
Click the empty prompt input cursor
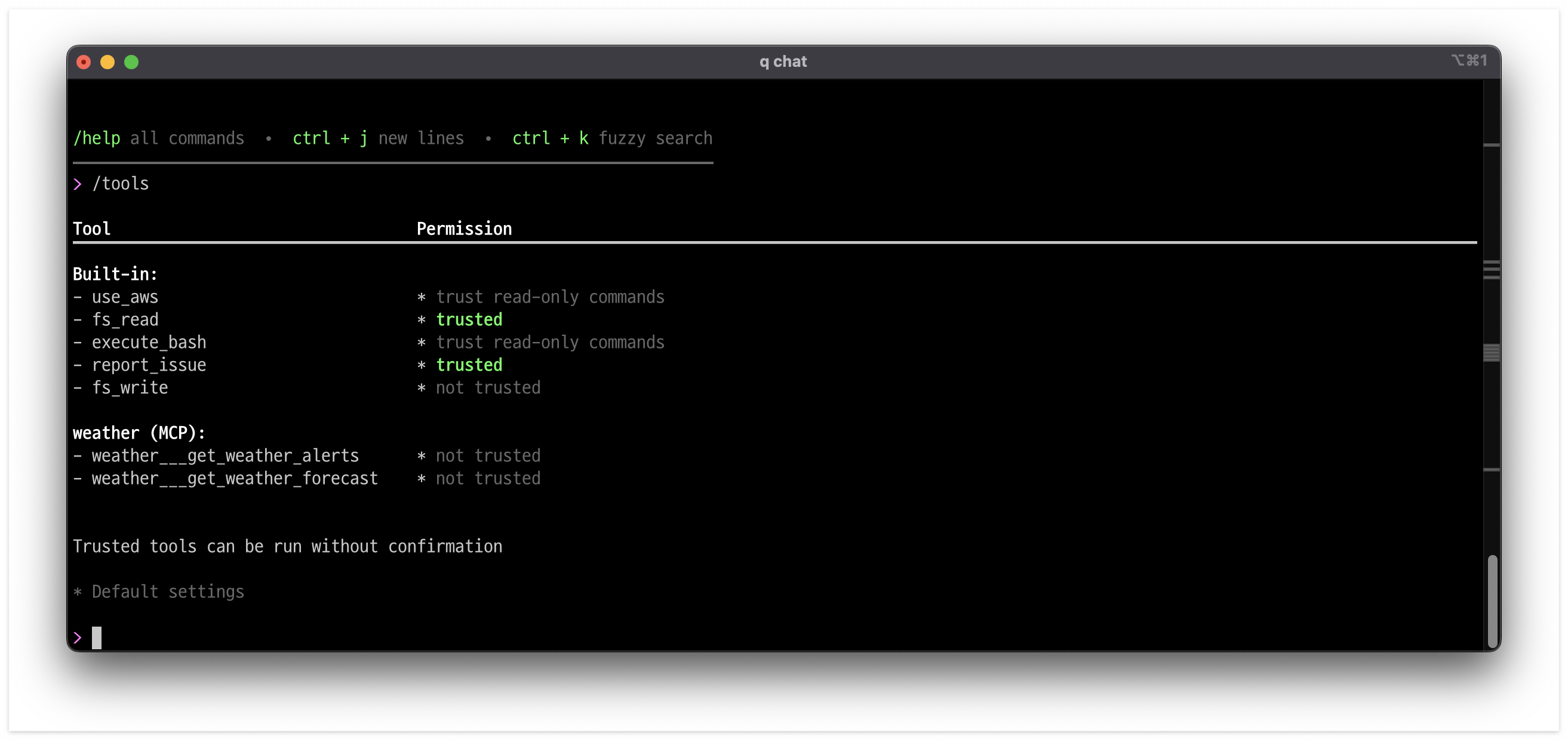point(97,637)
